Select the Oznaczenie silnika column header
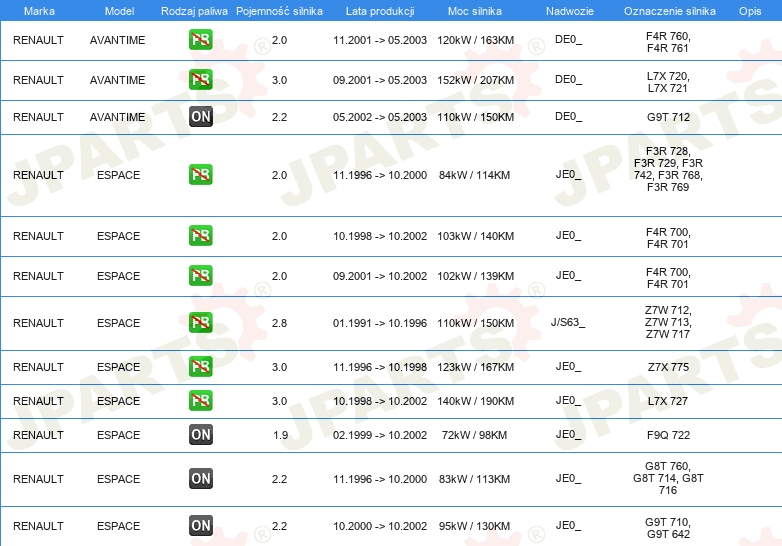The image size is (782, 546). tap(667, 10)
